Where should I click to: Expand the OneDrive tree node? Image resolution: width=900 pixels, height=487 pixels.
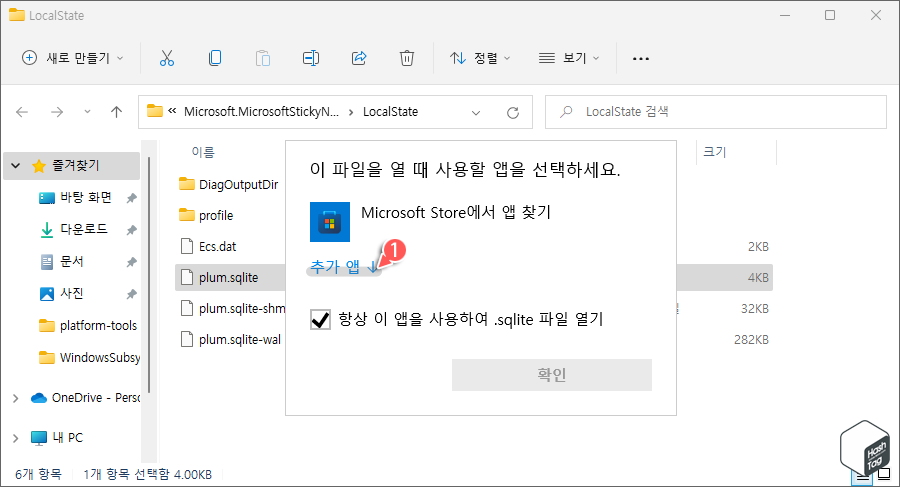pyautogui.click(x=15, y=398)
